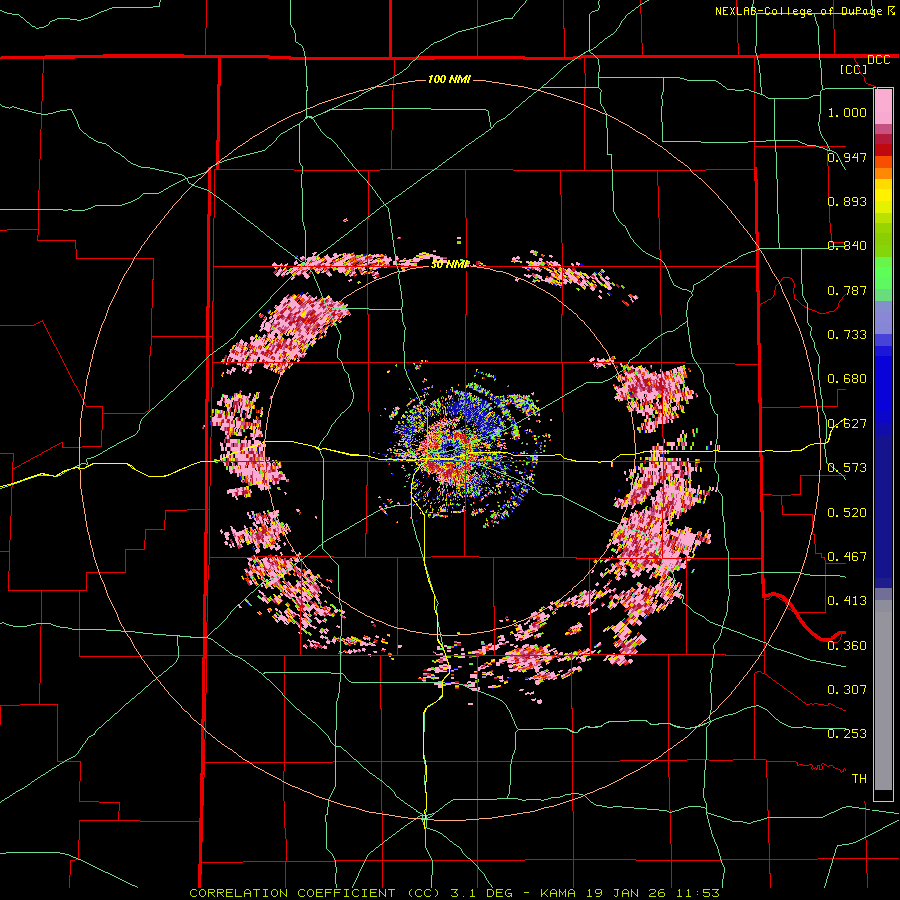The image size is (900, 900).
Task: Click the radar site at the rings' center
Action: (449, 451)
